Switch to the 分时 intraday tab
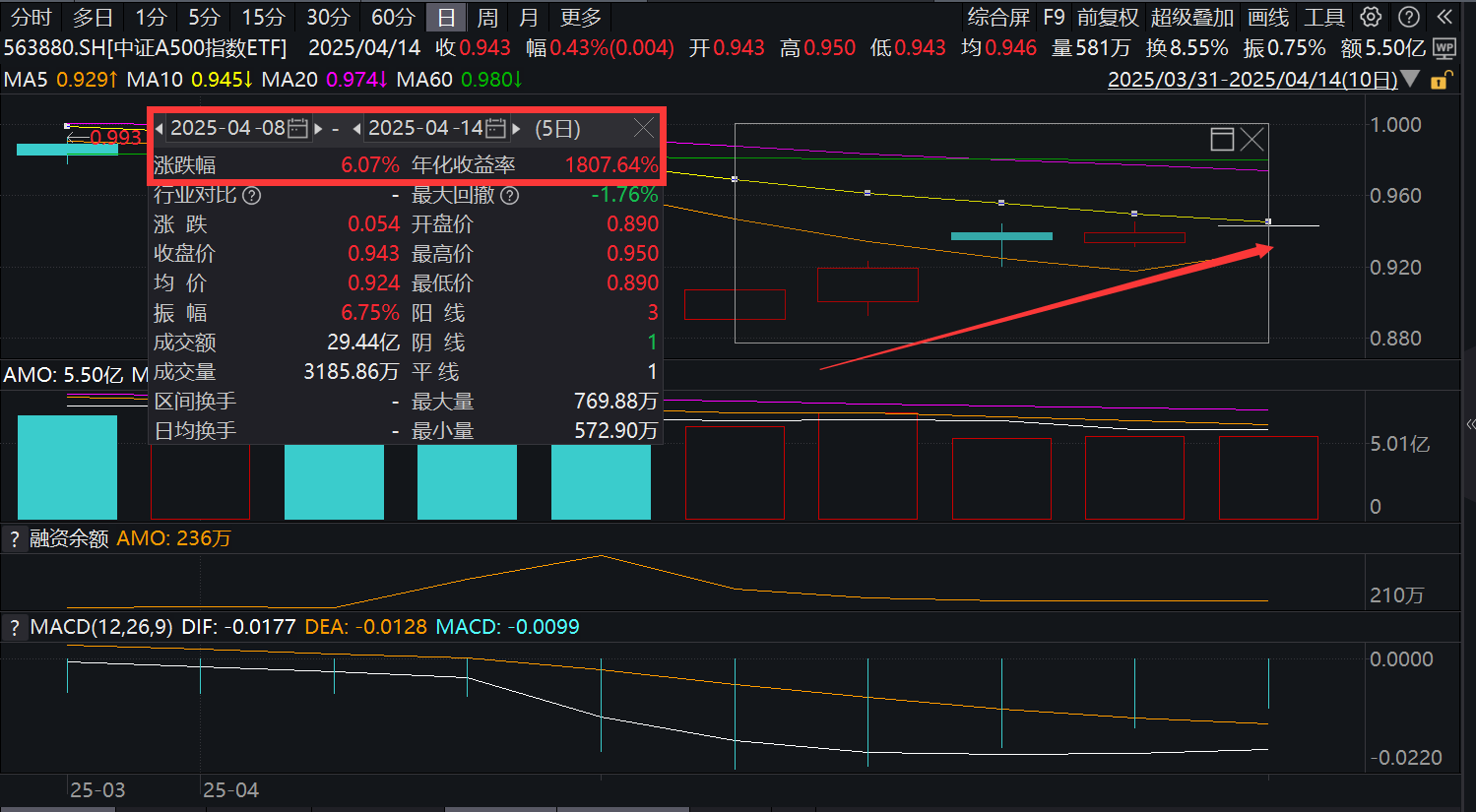 pos(31,17)
